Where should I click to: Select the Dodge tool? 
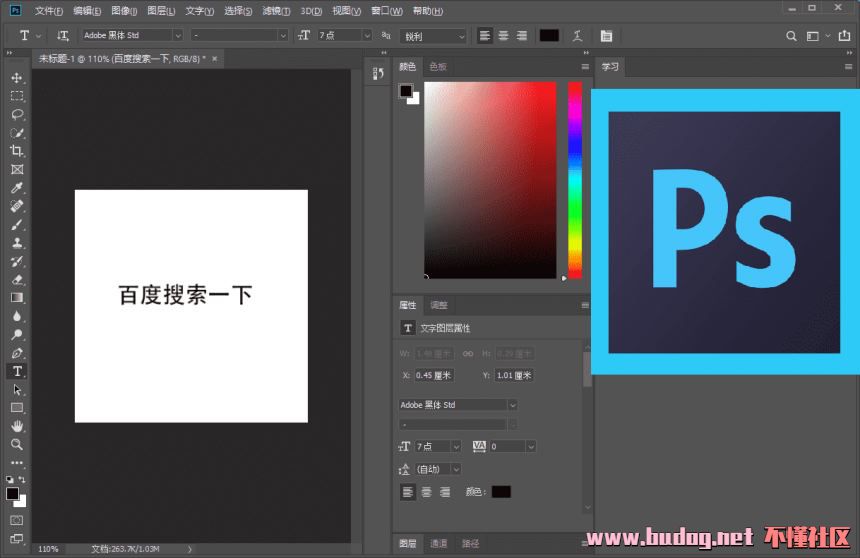[x=17, y=335]
